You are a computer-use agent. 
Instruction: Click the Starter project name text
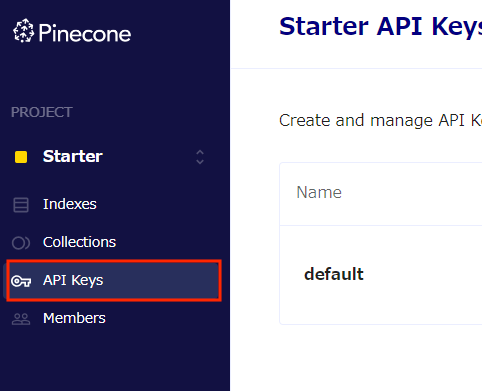coord(73,156)
